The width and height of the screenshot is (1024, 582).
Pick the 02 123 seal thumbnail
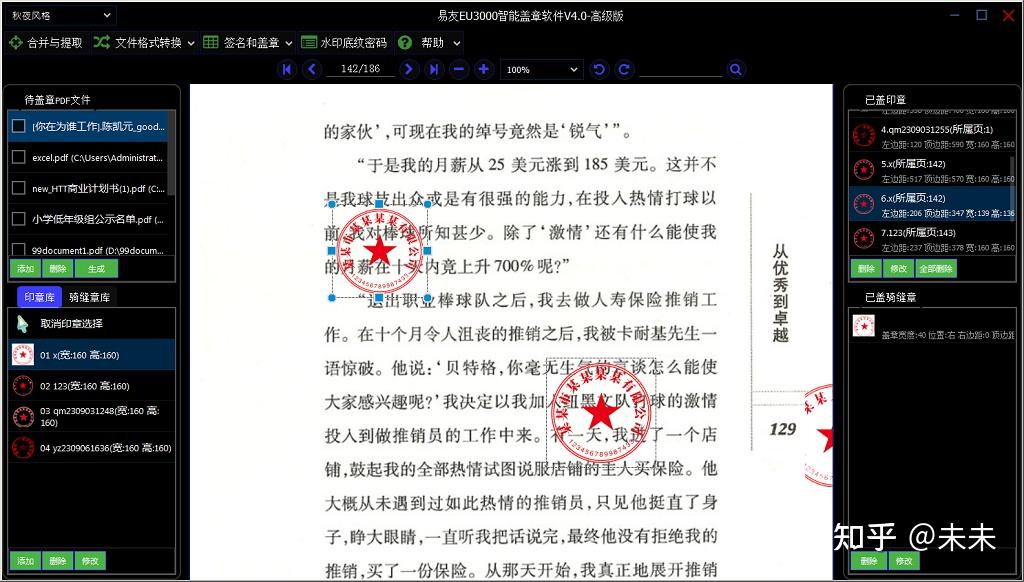click(x=23, y=386)
